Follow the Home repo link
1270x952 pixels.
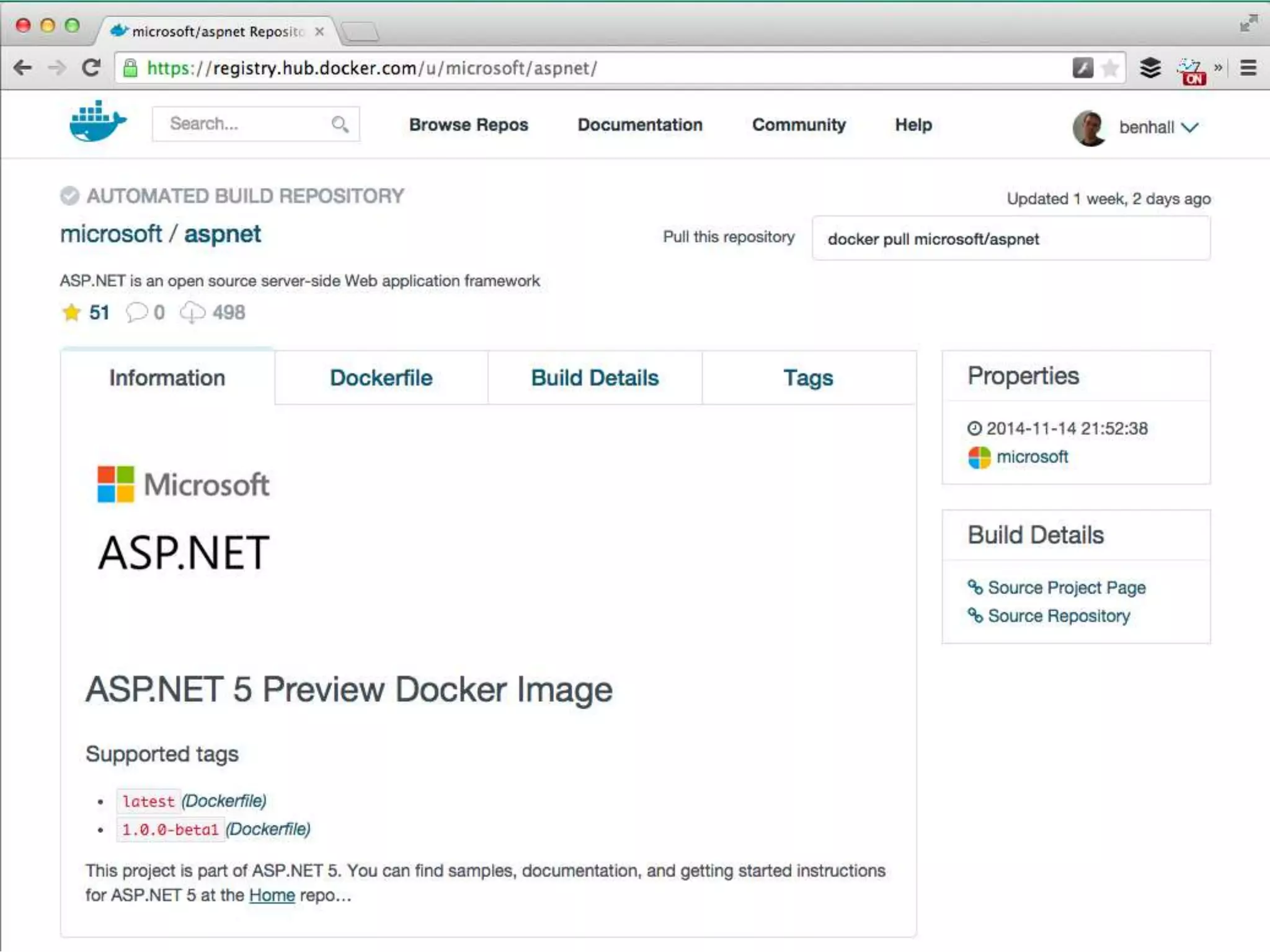[x=272, y=895]
